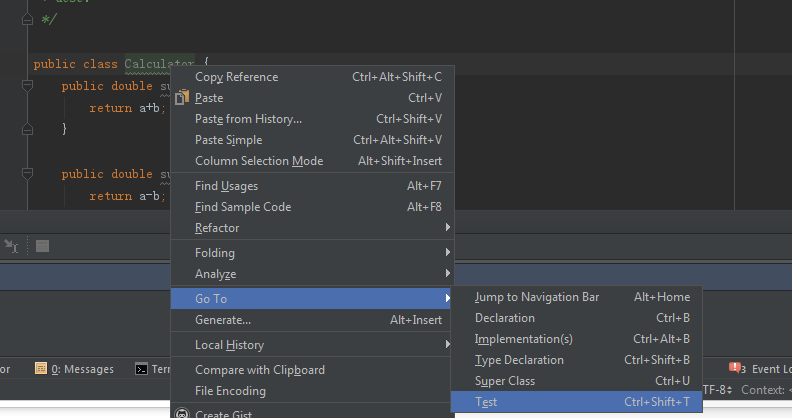The width and height of the screenshot is (792, 418).
Task: Open the Terminal tool window icon
Action: pyautogui.click(x=143, y=369)
